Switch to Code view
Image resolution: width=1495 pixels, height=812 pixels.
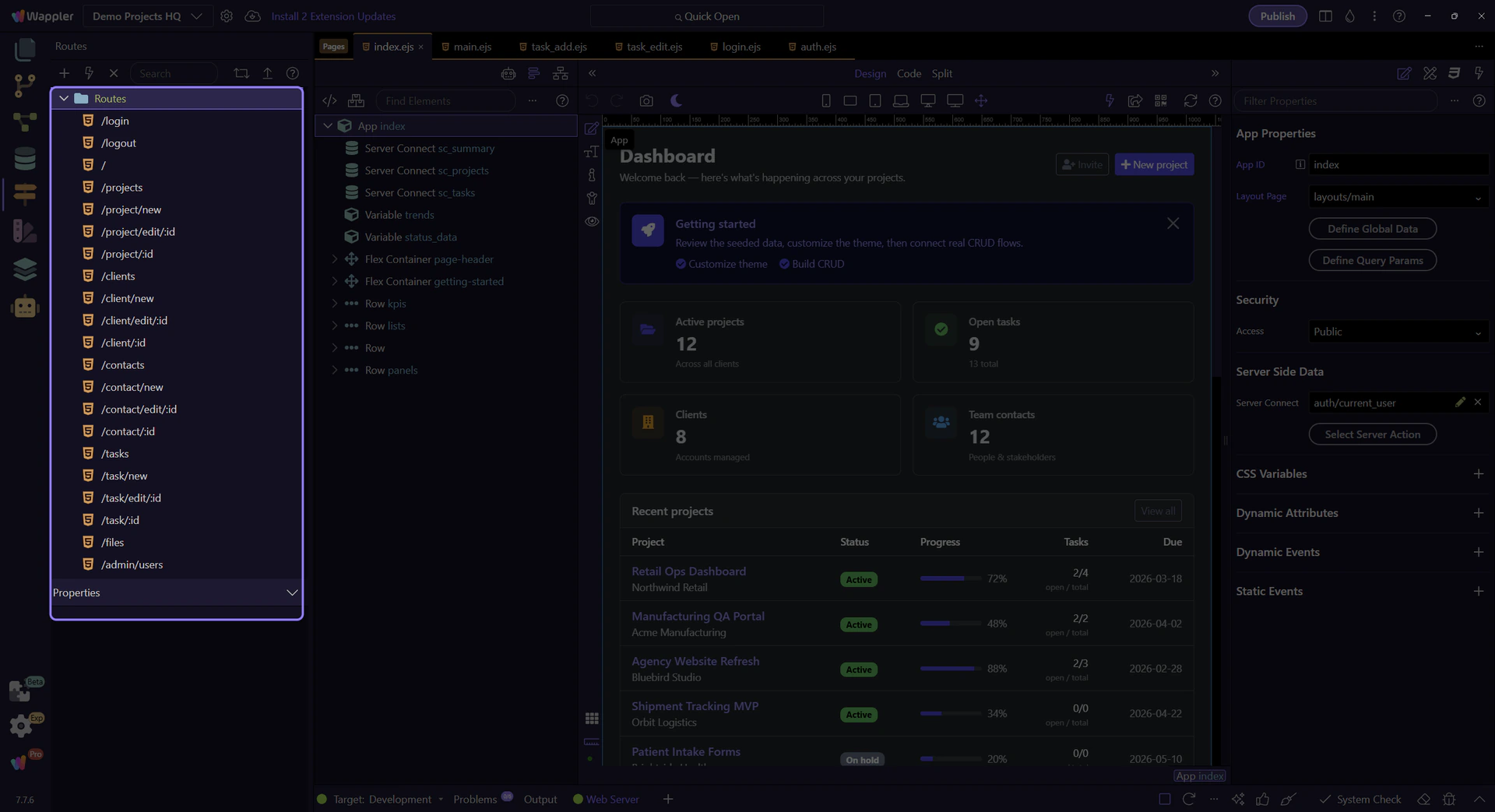(909, 73)
